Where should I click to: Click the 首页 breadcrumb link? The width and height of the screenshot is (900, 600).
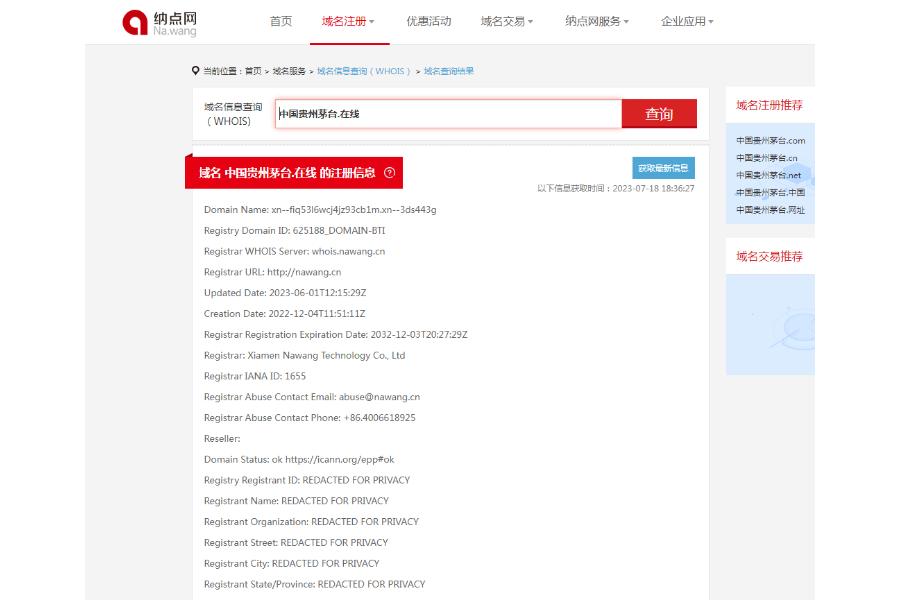pyautogui.click(x=253, y=71)
